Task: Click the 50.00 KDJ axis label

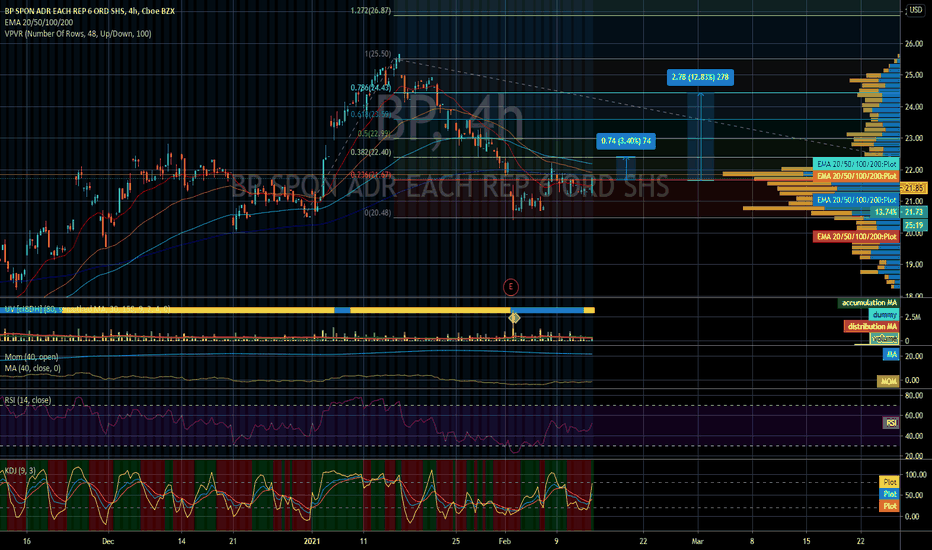Action: (x=914, y=495)
